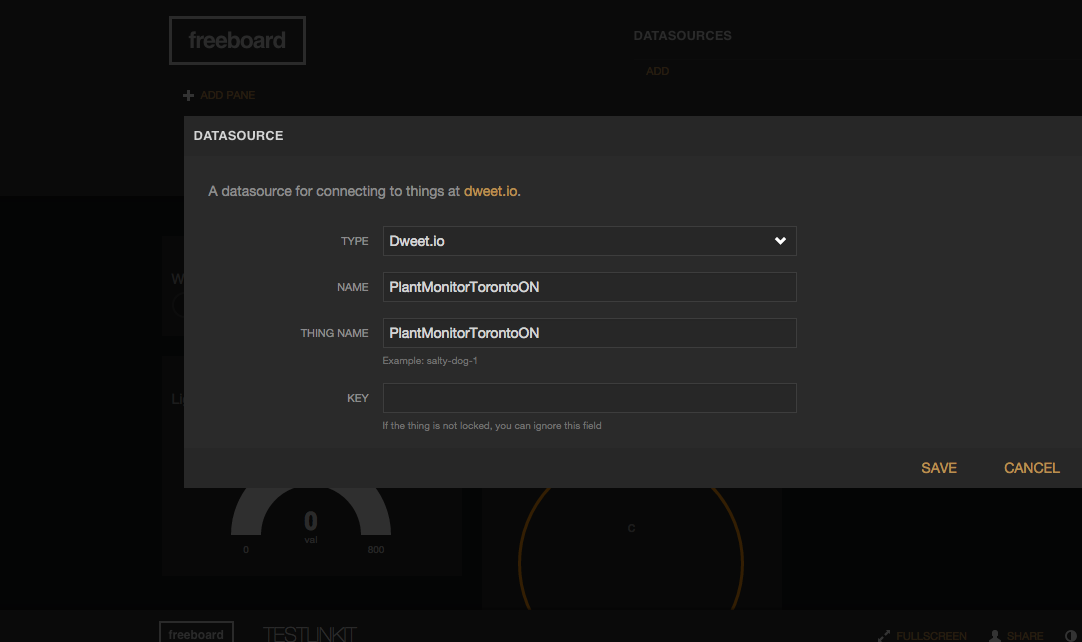Toggle the half-circle contrast icon
The width and height of the screenshot is (1082, 642).
click(x=1071, y=636)
